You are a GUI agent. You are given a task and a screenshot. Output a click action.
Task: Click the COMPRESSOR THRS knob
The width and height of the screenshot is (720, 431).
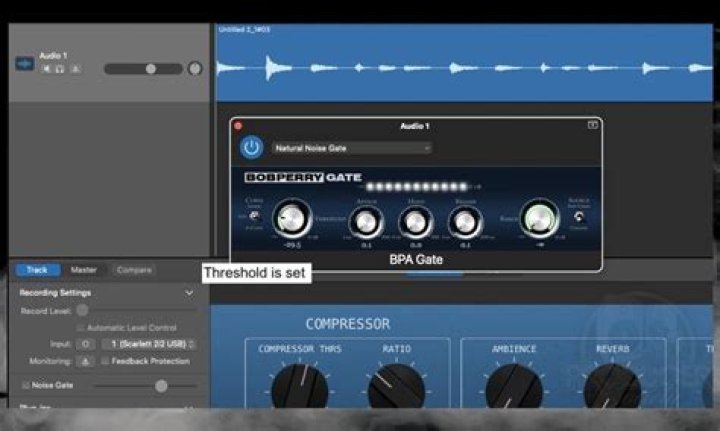click(300, 388)
